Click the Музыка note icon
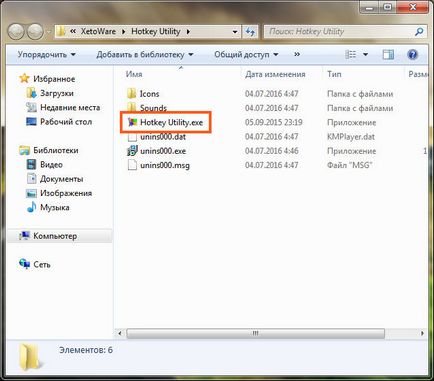The width and height of the screenshot is (434, 381). point(31,207)
